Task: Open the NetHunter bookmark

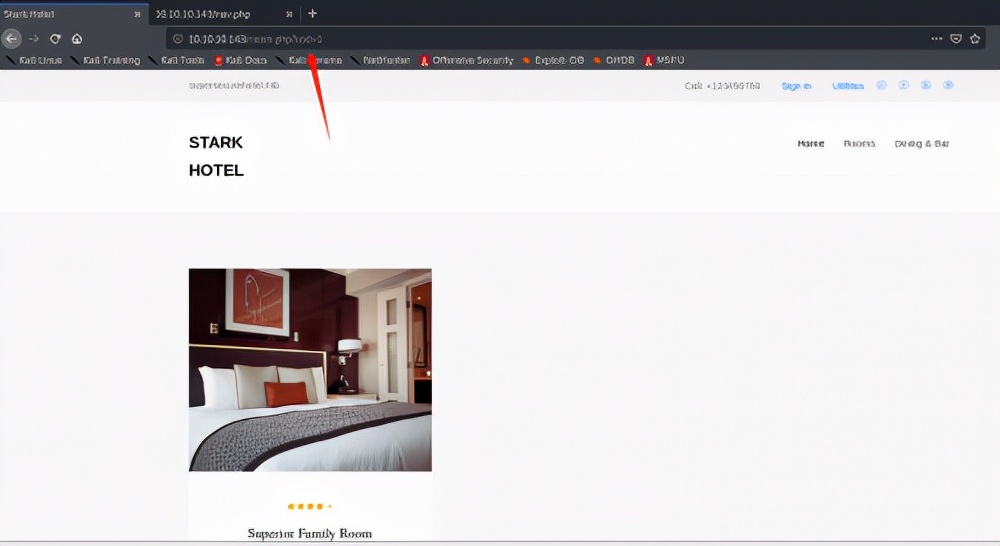Action: point(380,60)
